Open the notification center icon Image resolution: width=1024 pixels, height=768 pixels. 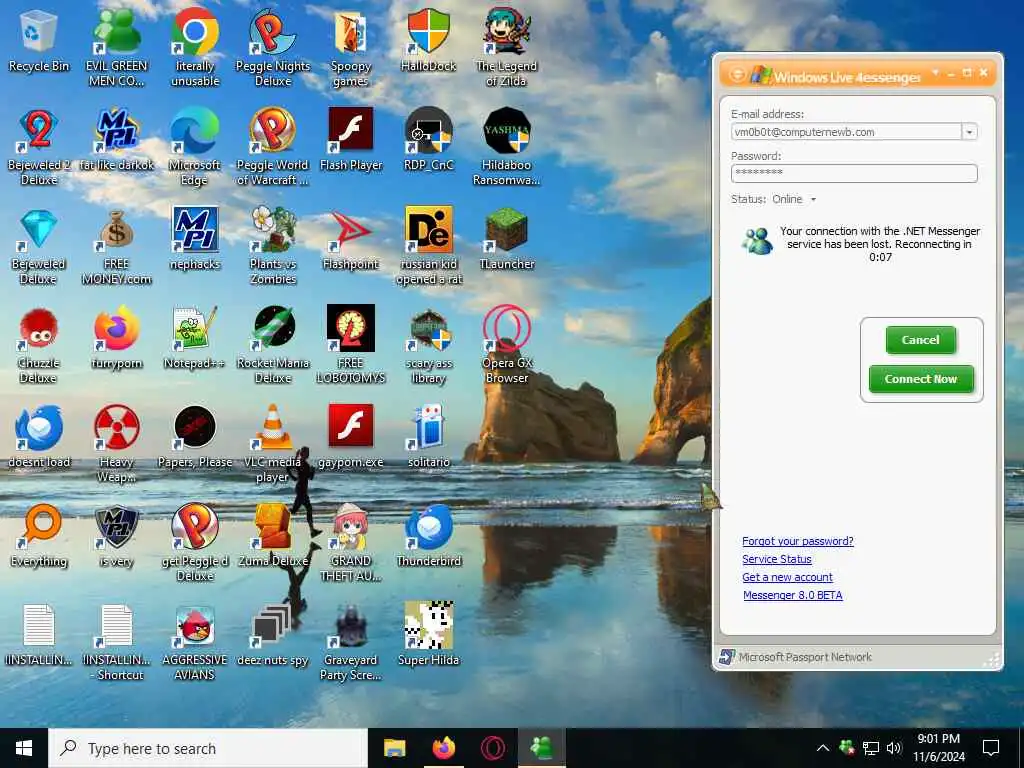click(991, 748)
